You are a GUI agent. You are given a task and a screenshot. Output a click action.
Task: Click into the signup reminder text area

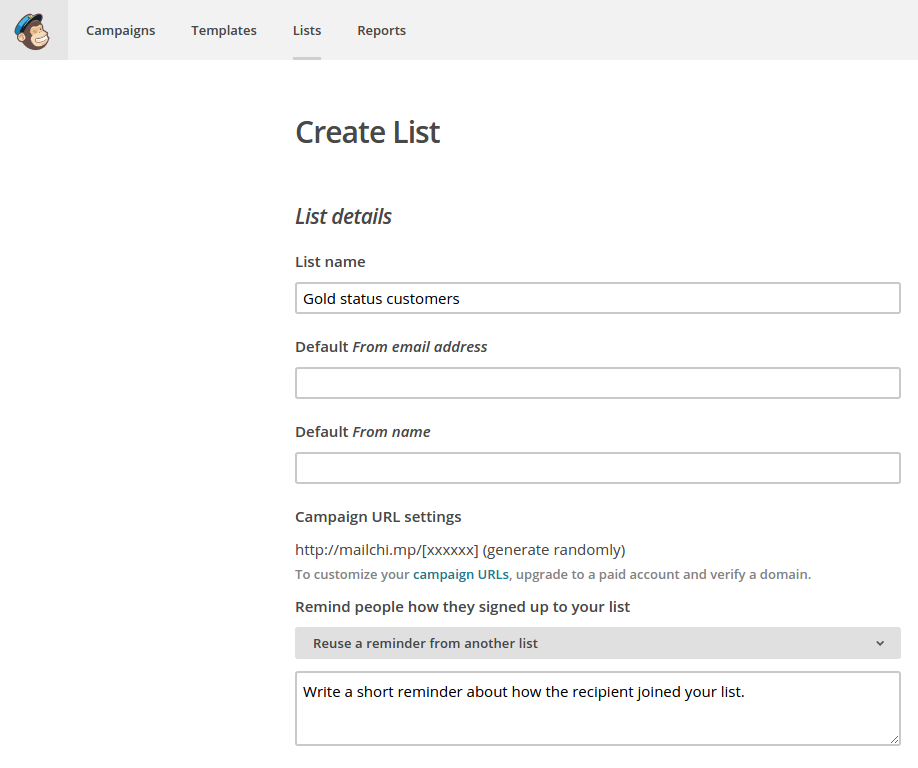598,708
